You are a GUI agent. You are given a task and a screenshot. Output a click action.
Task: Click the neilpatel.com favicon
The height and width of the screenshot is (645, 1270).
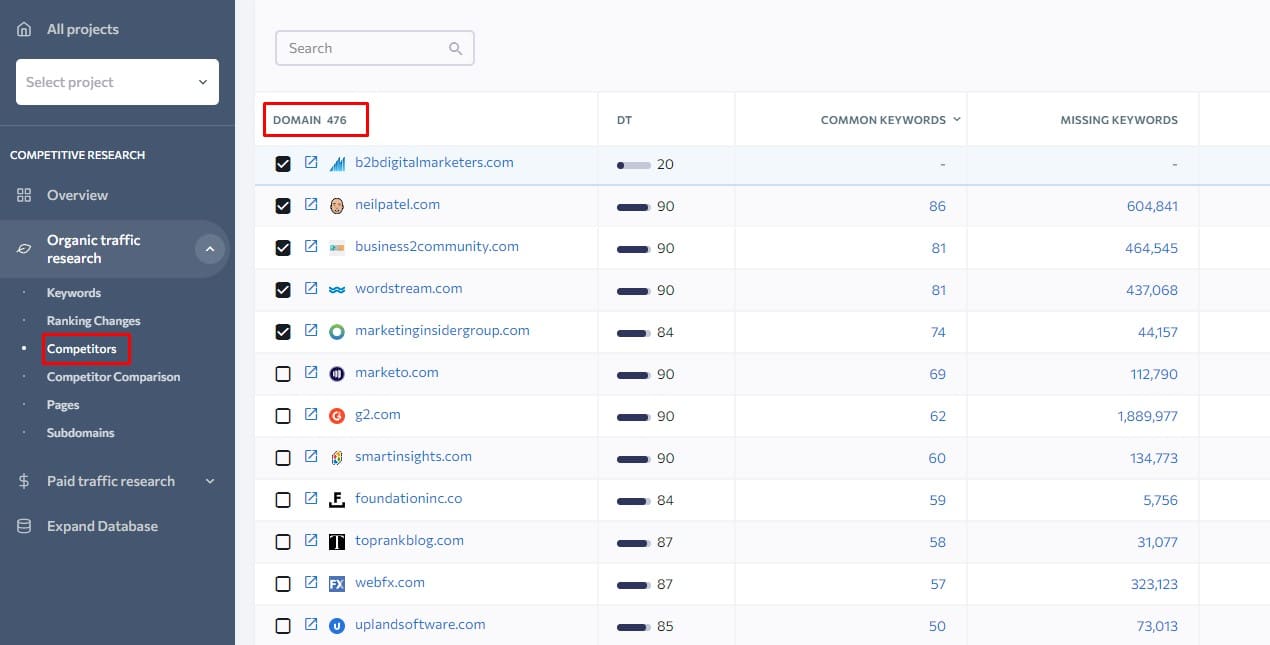click(337, 206)
